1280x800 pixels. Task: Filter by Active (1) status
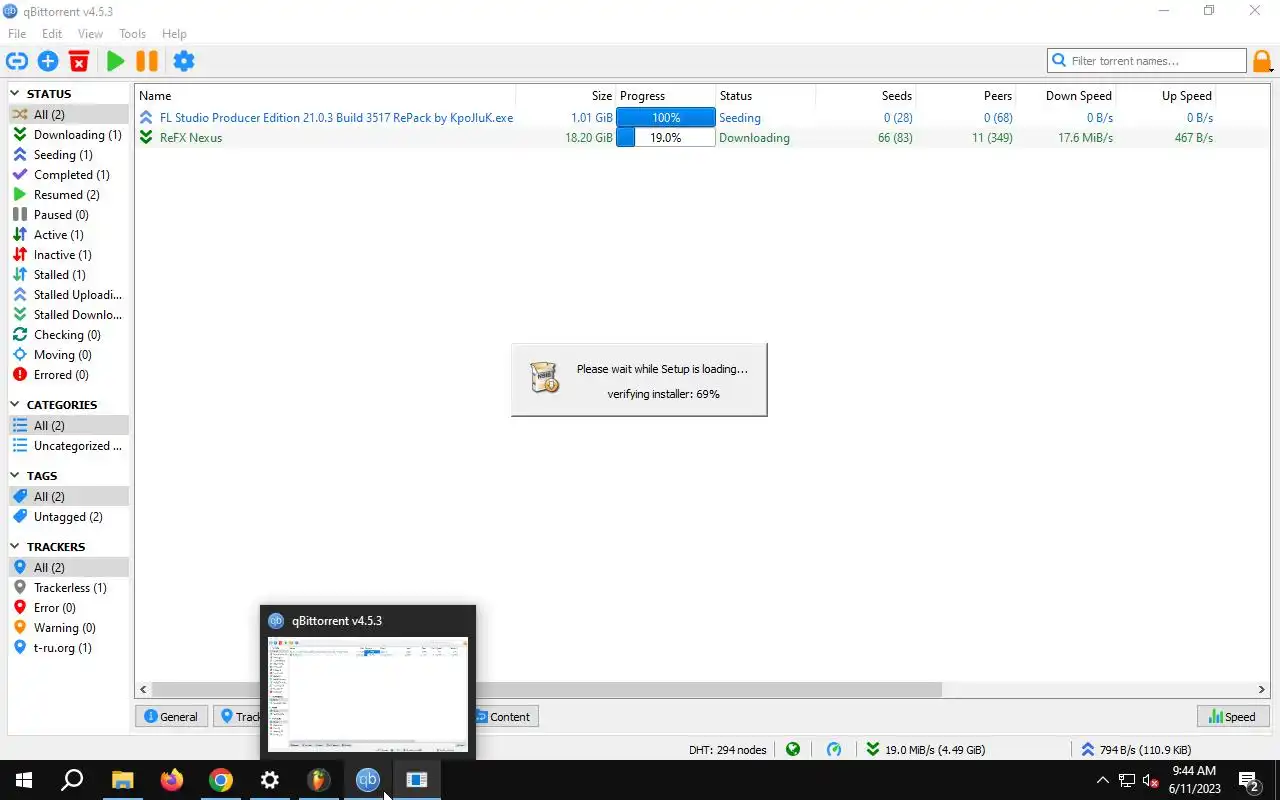[x=68, y=235]
